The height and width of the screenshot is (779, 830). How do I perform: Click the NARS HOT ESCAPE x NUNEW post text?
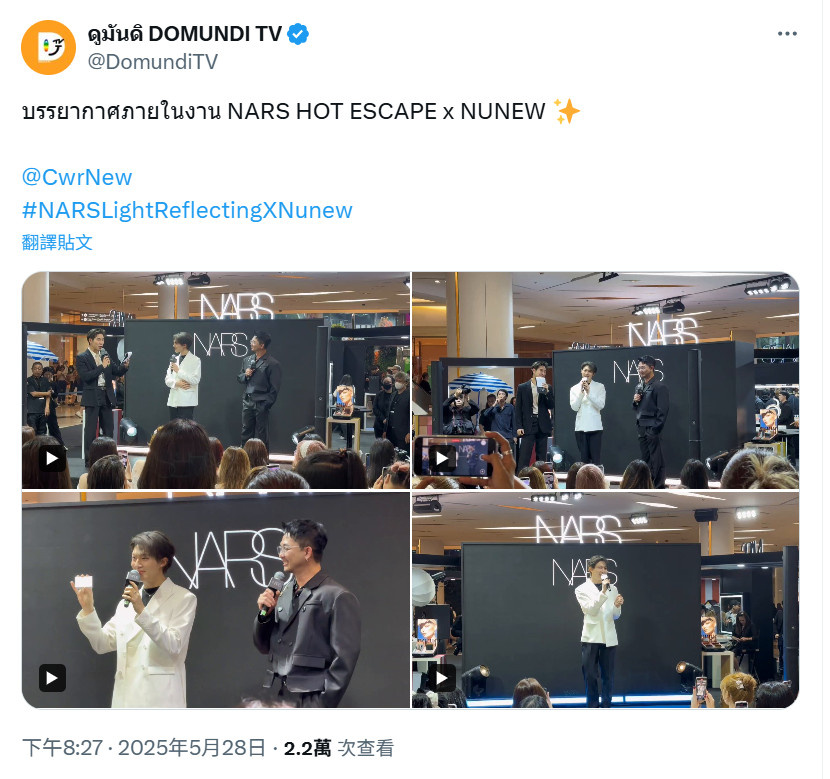[386, 112]
